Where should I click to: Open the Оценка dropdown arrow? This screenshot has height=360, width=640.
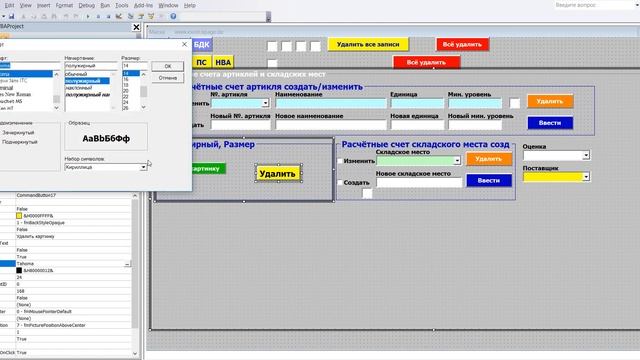pos(586,155)
